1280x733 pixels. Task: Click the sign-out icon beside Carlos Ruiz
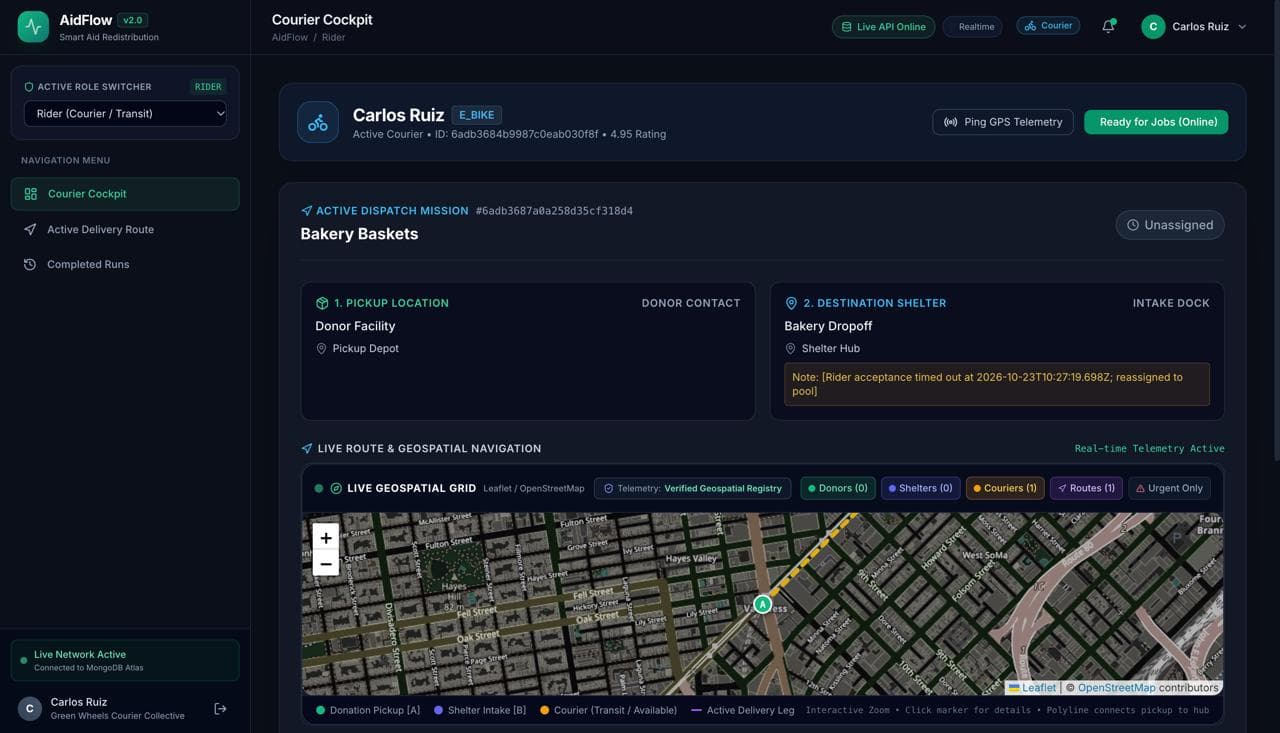(x=220, y=709)
